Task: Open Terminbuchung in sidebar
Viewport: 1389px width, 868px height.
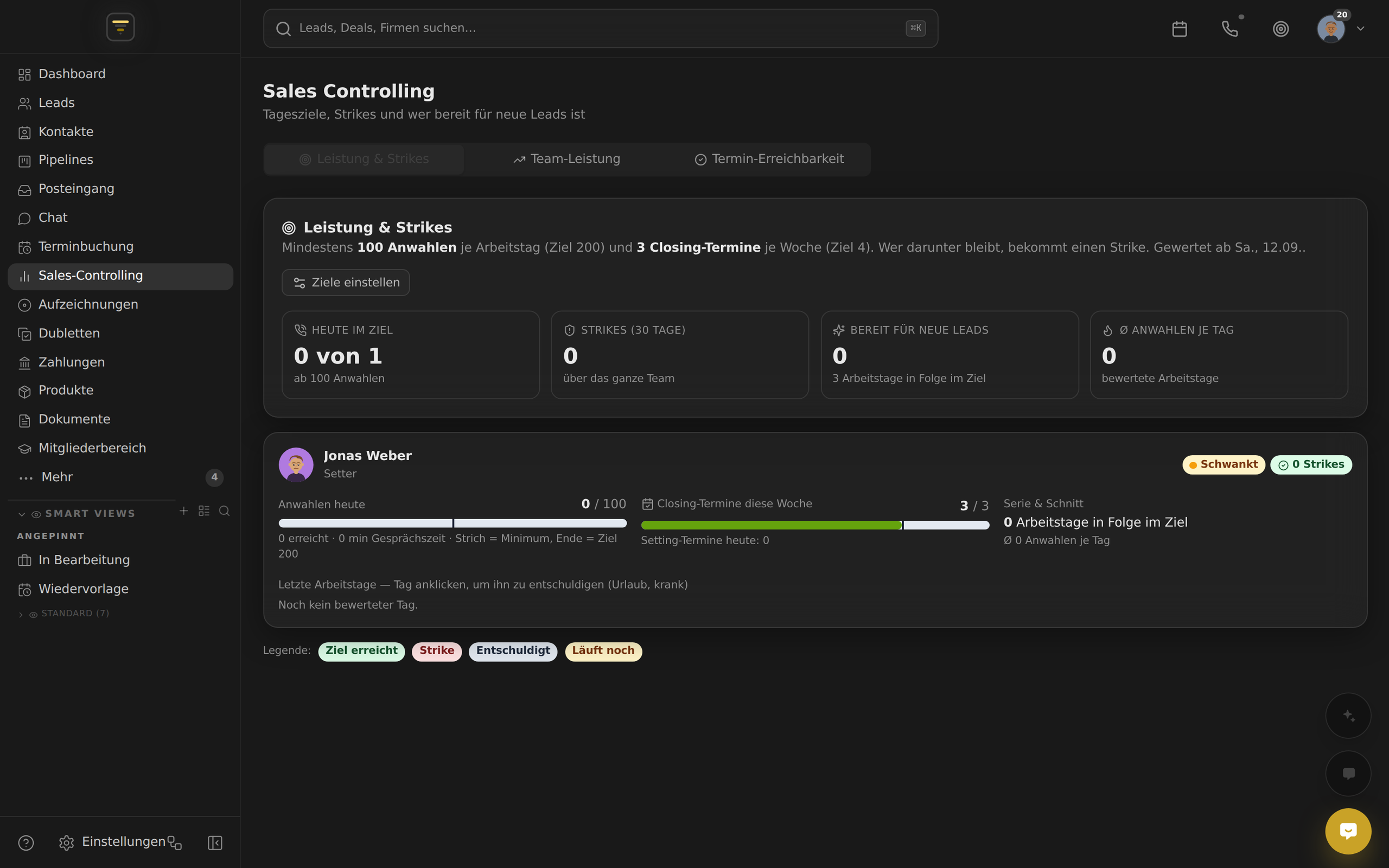Action: point(120,246)
